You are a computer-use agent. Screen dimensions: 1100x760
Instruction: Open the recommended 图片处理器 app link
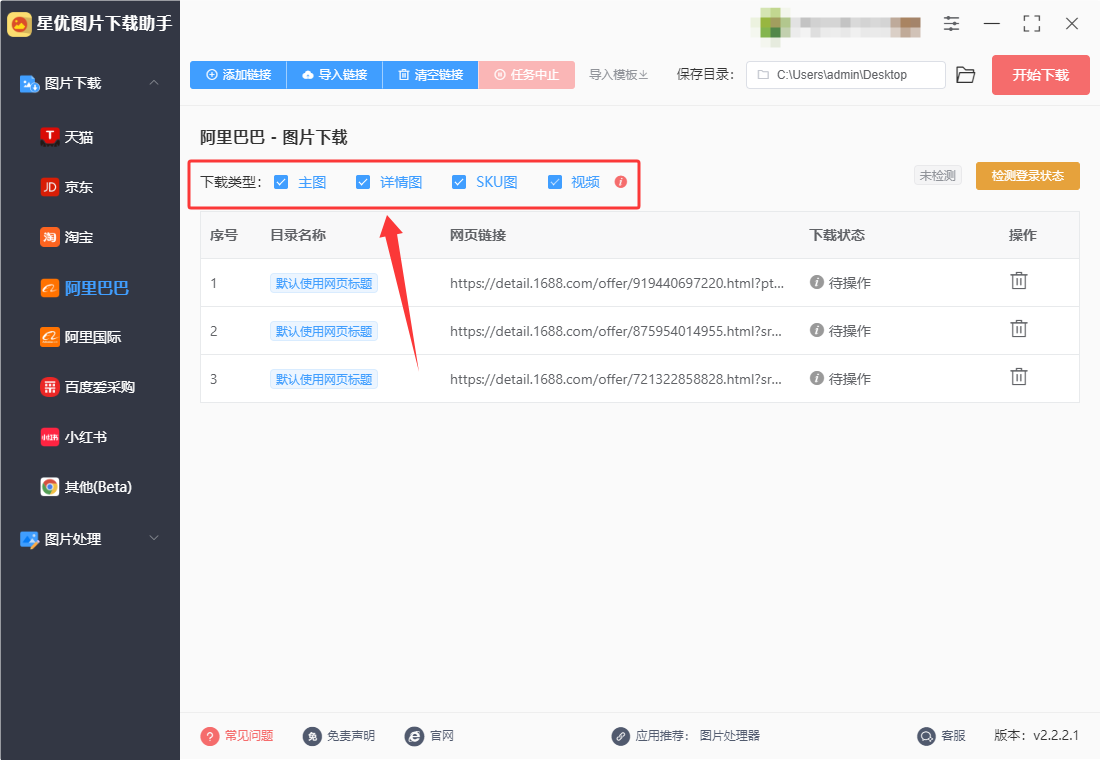click(x=730, y=735)
